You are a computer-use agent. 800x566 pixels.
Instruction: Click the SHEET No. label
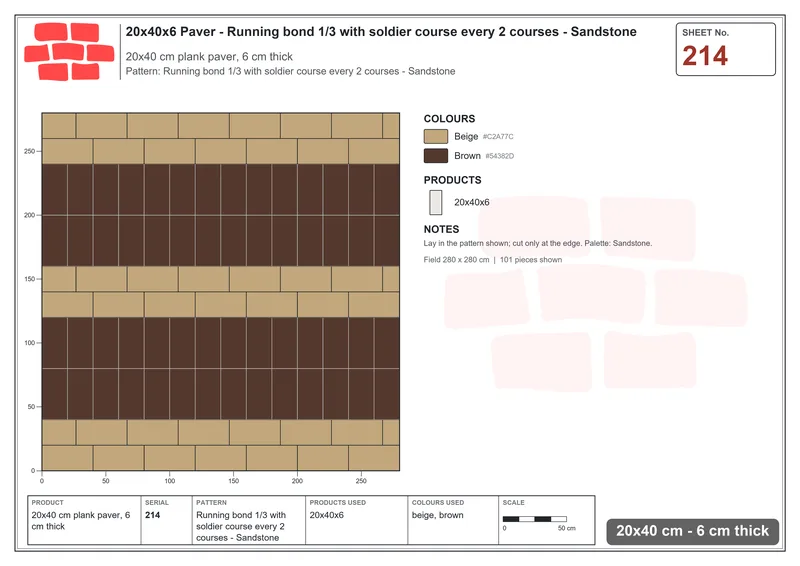(706, 33)
